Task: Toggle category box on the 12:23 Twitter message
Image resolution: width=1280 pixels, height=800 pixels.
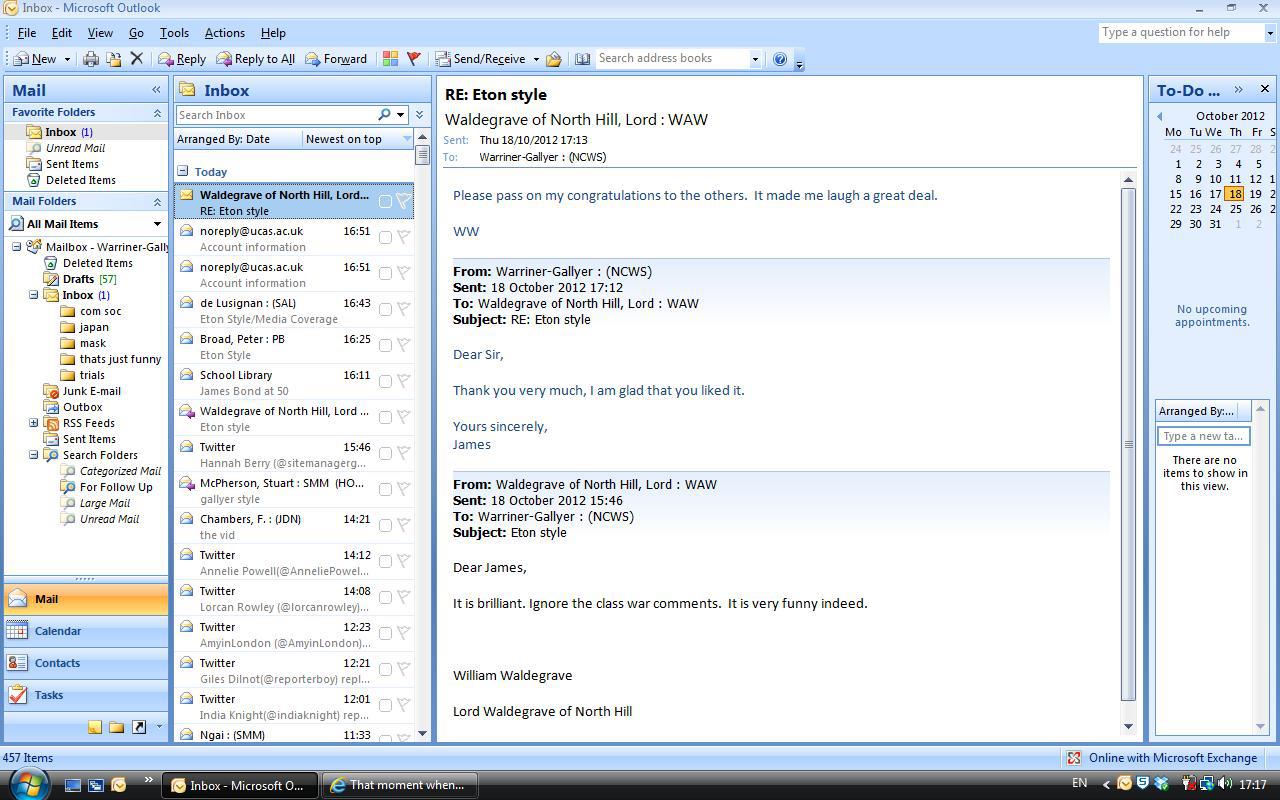Action: point(385,634)
